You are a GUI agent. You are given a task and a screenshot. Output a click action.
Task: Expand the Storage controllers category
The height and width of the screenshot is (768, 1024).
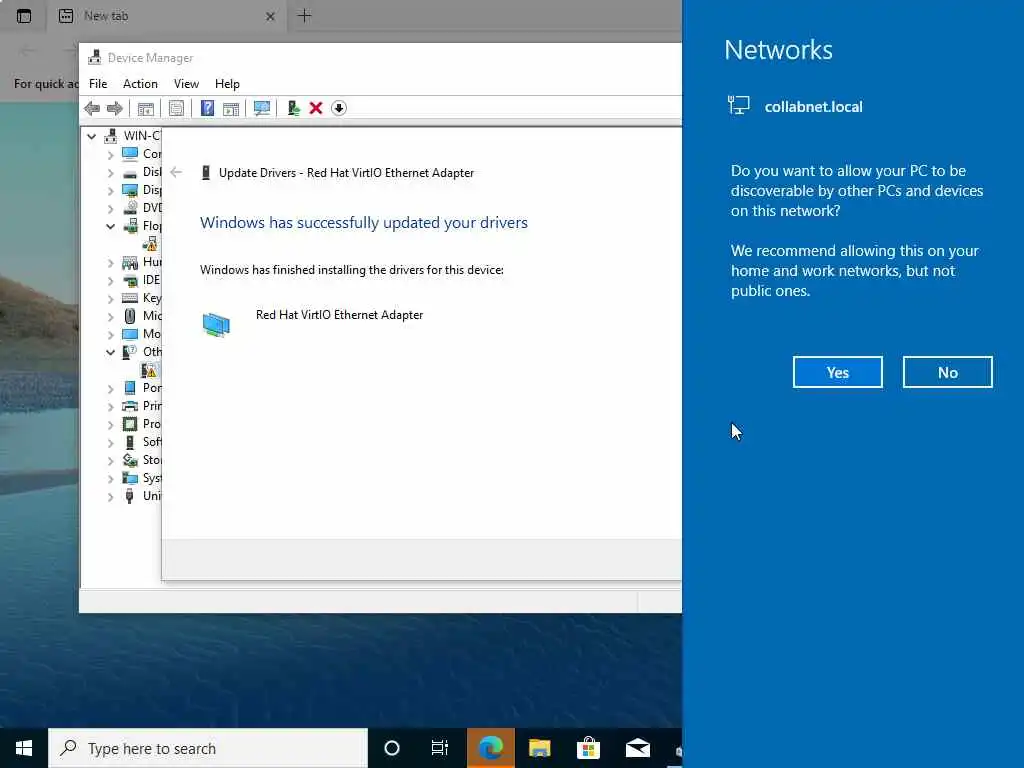[110, 460]
